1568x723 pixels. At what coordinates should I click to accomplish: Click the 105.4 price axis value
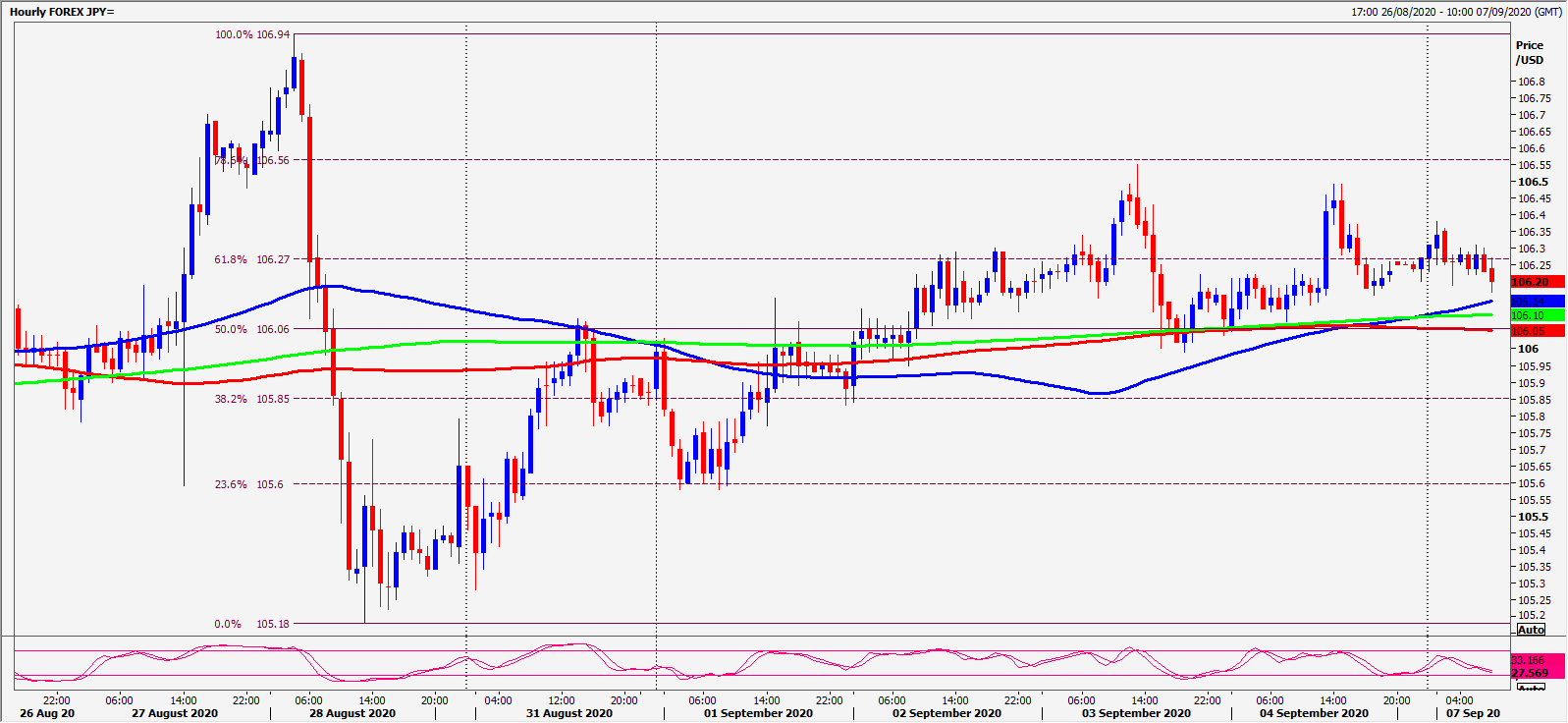point(1532,550)
